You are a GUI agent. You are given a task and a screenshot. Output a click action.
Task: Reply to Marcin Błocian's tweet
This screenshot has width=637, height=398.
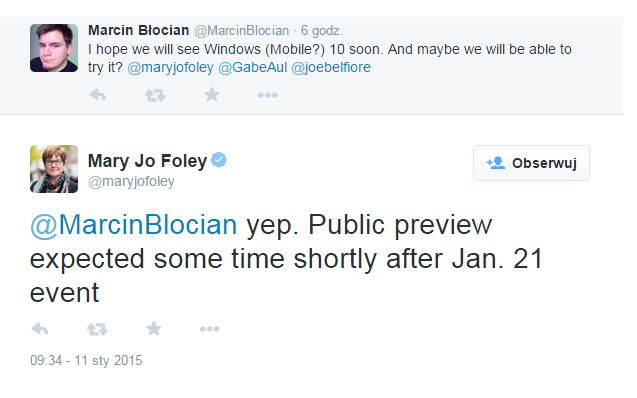click(98, 95)
